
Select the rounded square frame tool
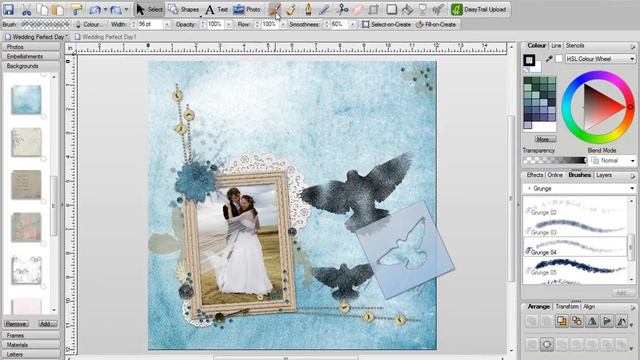[391, 9]
